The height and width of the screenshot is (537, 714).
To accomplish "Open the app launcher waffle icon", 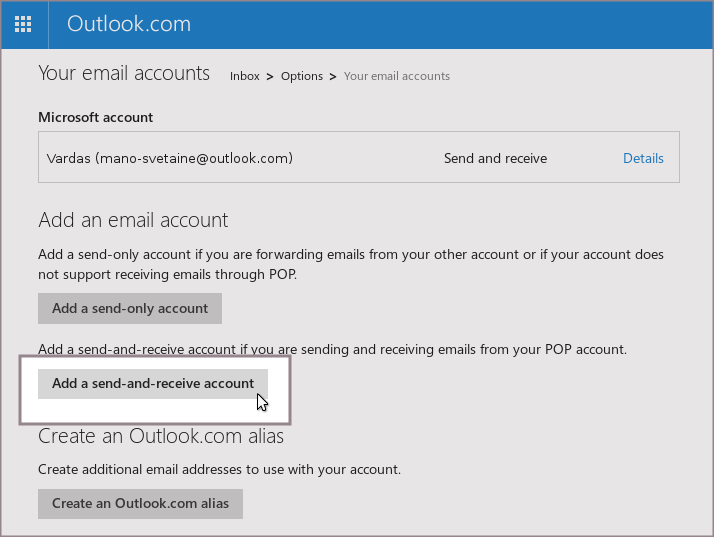I will pos(23,23).
